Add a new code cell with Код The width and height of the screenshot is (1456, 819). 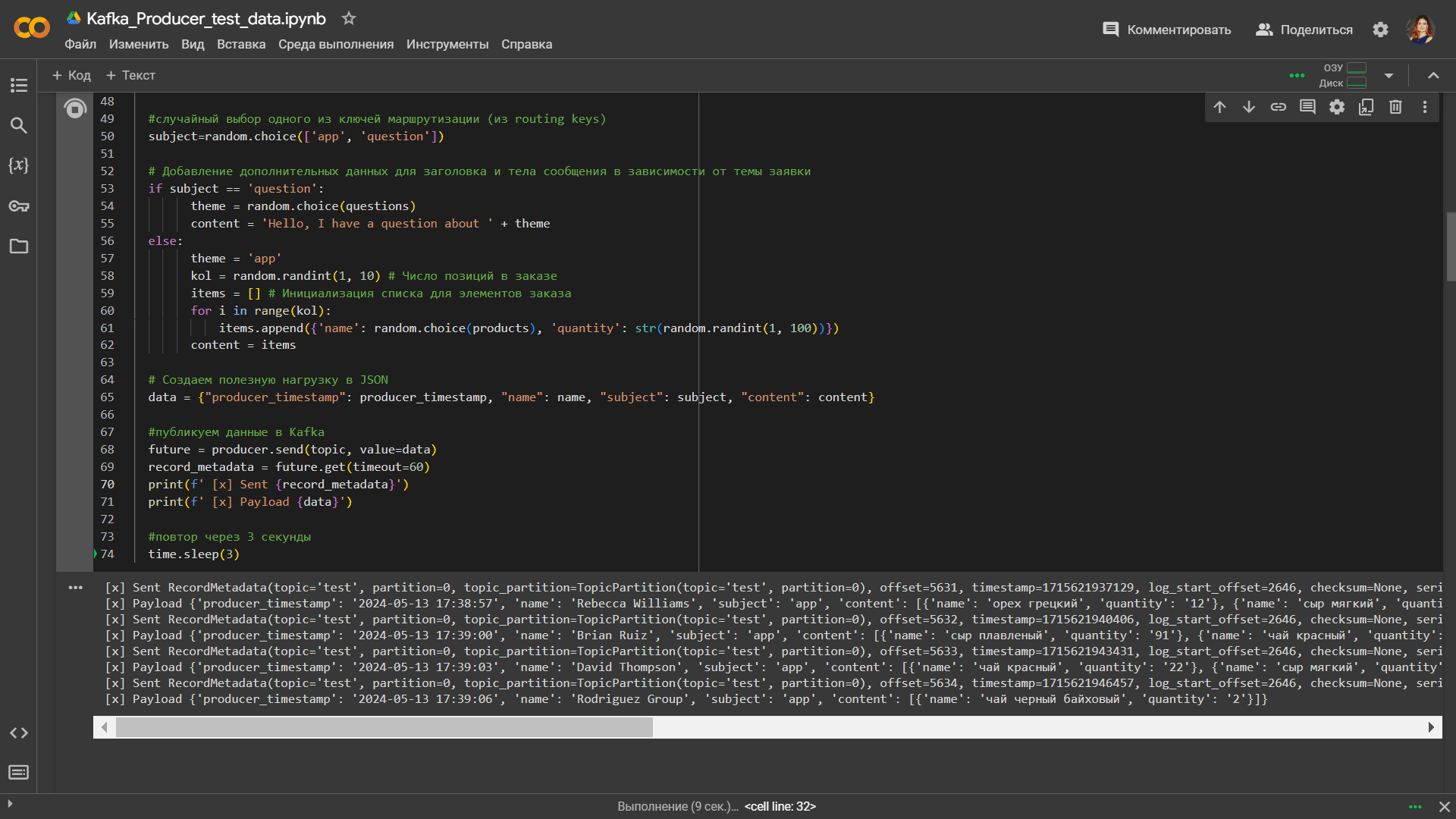click(x=71, y=75)
